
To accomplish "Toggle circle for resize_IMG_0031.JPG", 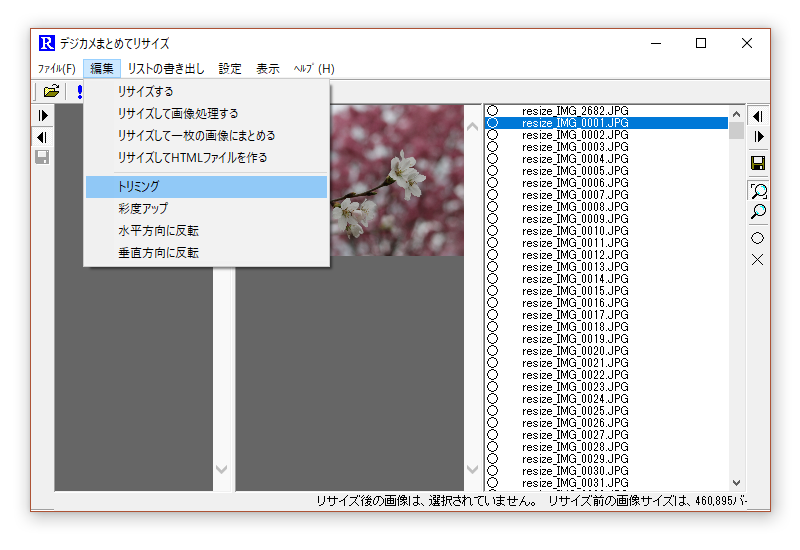I will pos(492,483).
